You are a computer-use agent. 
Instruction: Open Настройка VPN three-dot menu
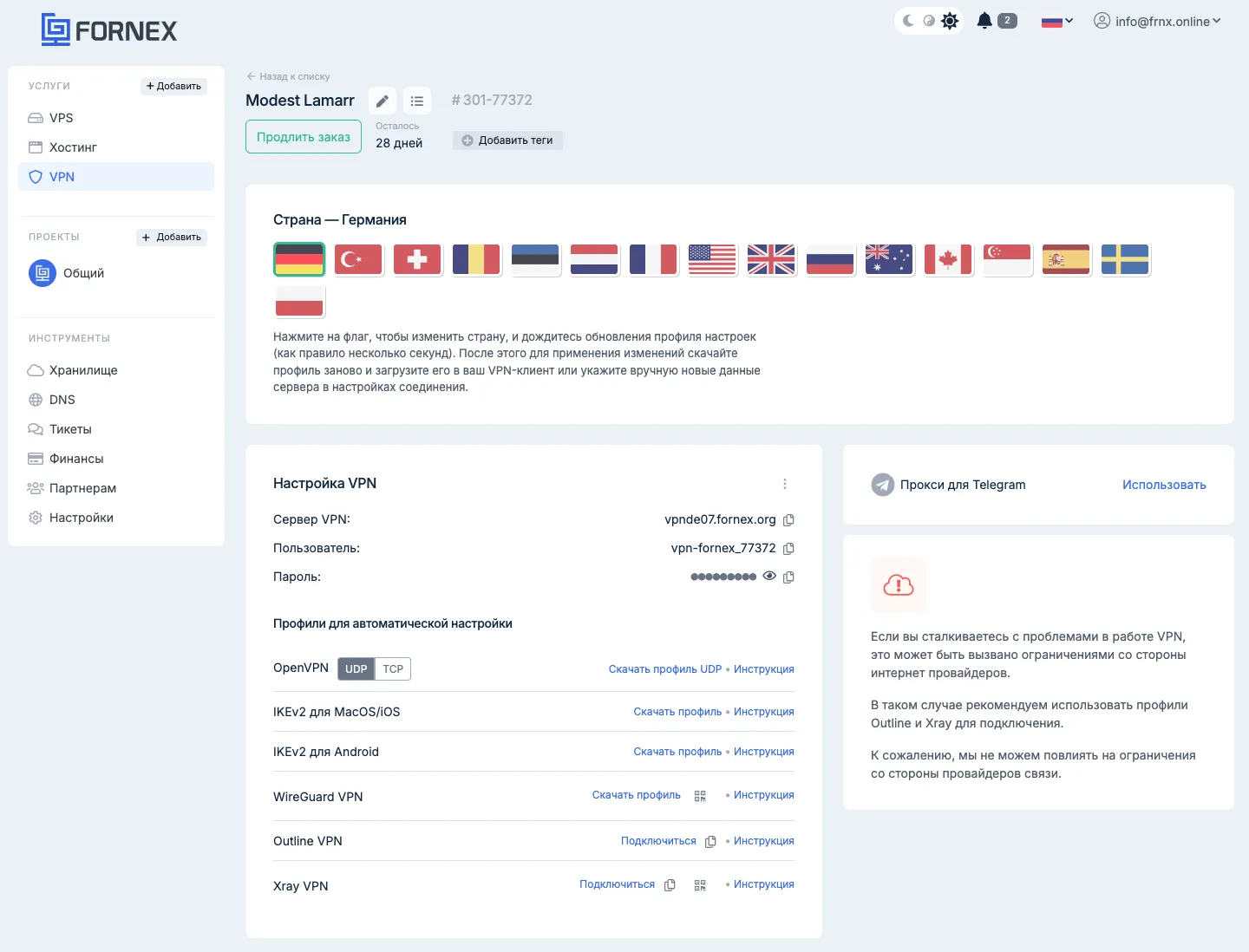pos(785,484)
